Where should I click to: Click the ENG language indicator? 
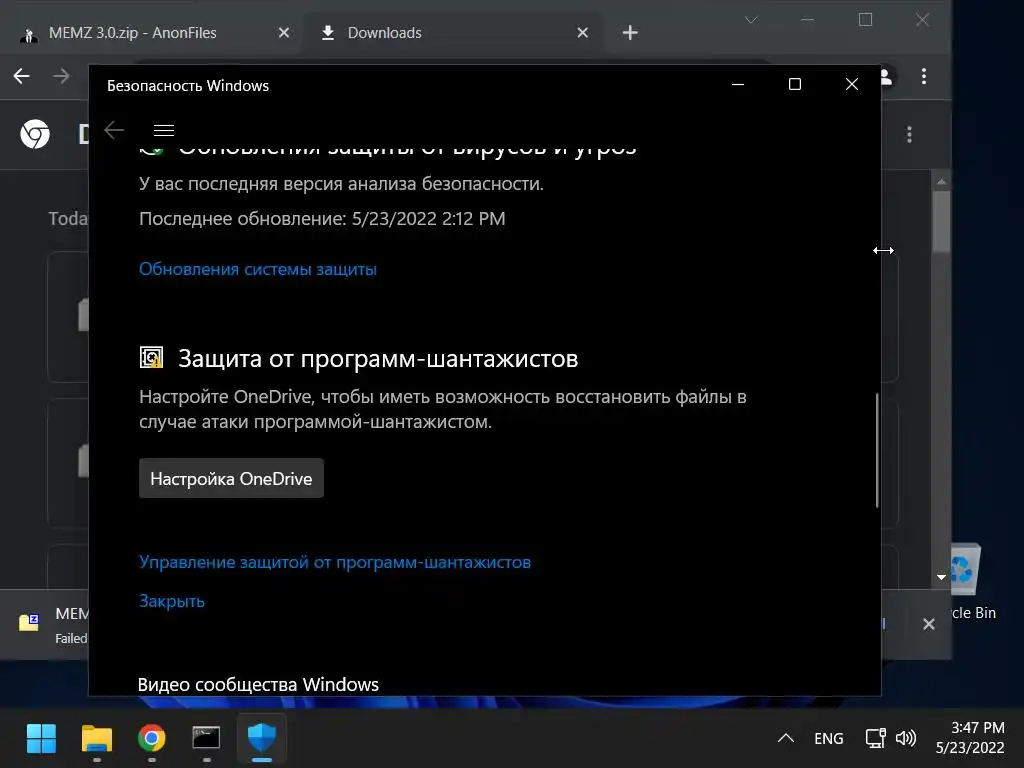[829, 739]
